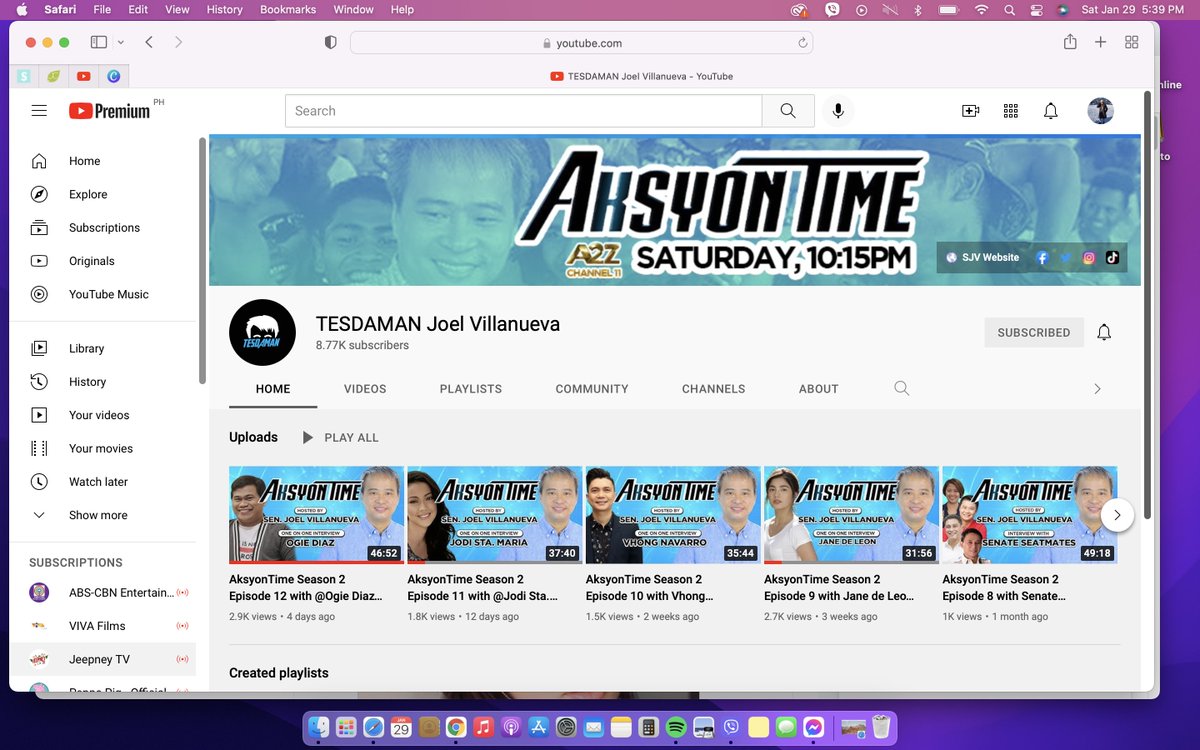Viewport: 1200px width, 750px height.
Task: Click Safari sidebar toggle button
Action: pyautogui.click(x=99, y=42)
